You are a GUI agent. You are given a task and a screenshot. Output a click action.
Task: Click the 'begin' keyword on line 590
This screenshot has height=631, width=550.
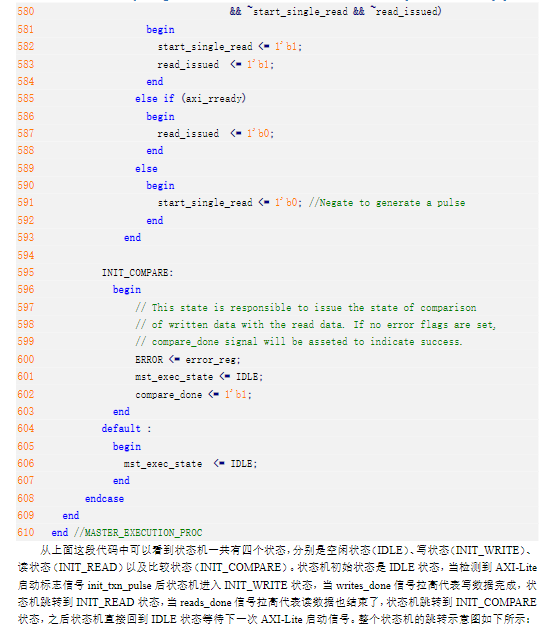click(160, 186)
